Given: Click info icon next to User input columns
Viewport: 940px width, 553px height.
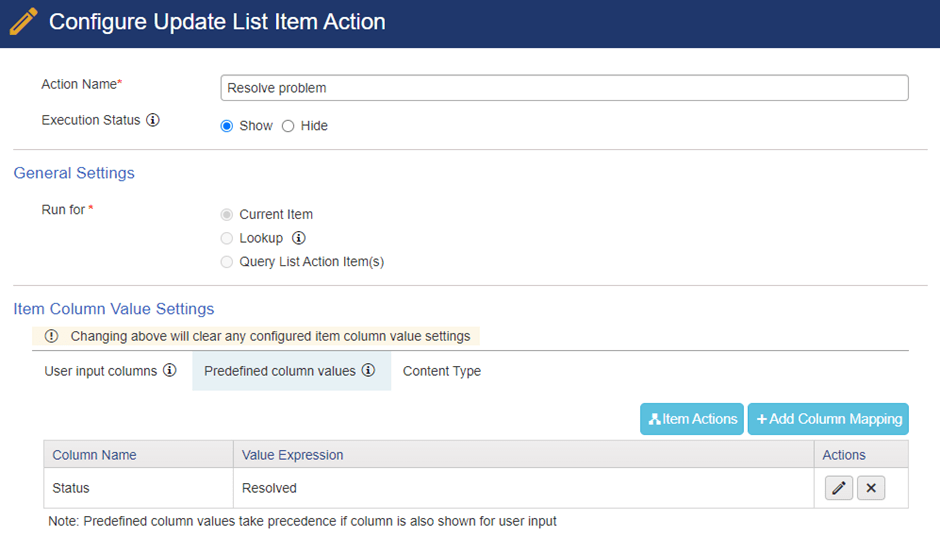Looking at the screenshot, I should (x=170, y=370).
